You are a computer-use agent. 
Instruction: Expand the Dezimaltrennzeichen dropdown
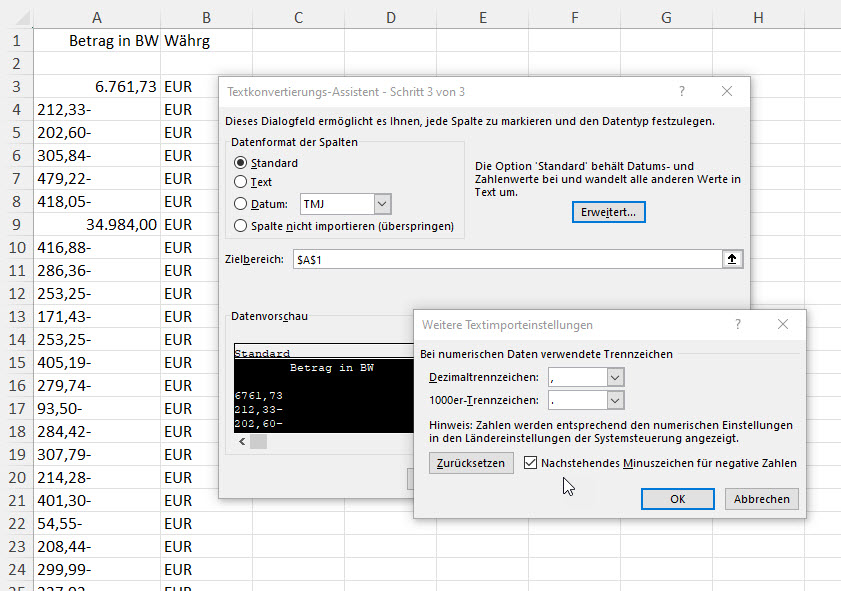pos(615,377)
